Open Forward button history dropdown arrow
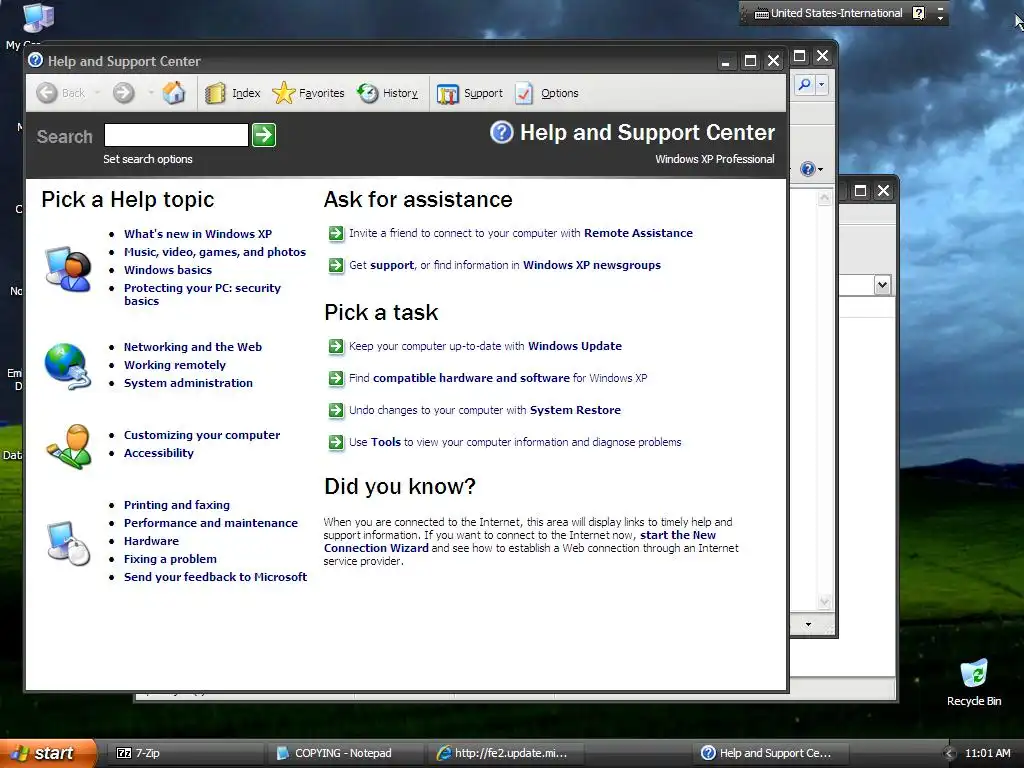The image size is (1024, 768). 151,93
